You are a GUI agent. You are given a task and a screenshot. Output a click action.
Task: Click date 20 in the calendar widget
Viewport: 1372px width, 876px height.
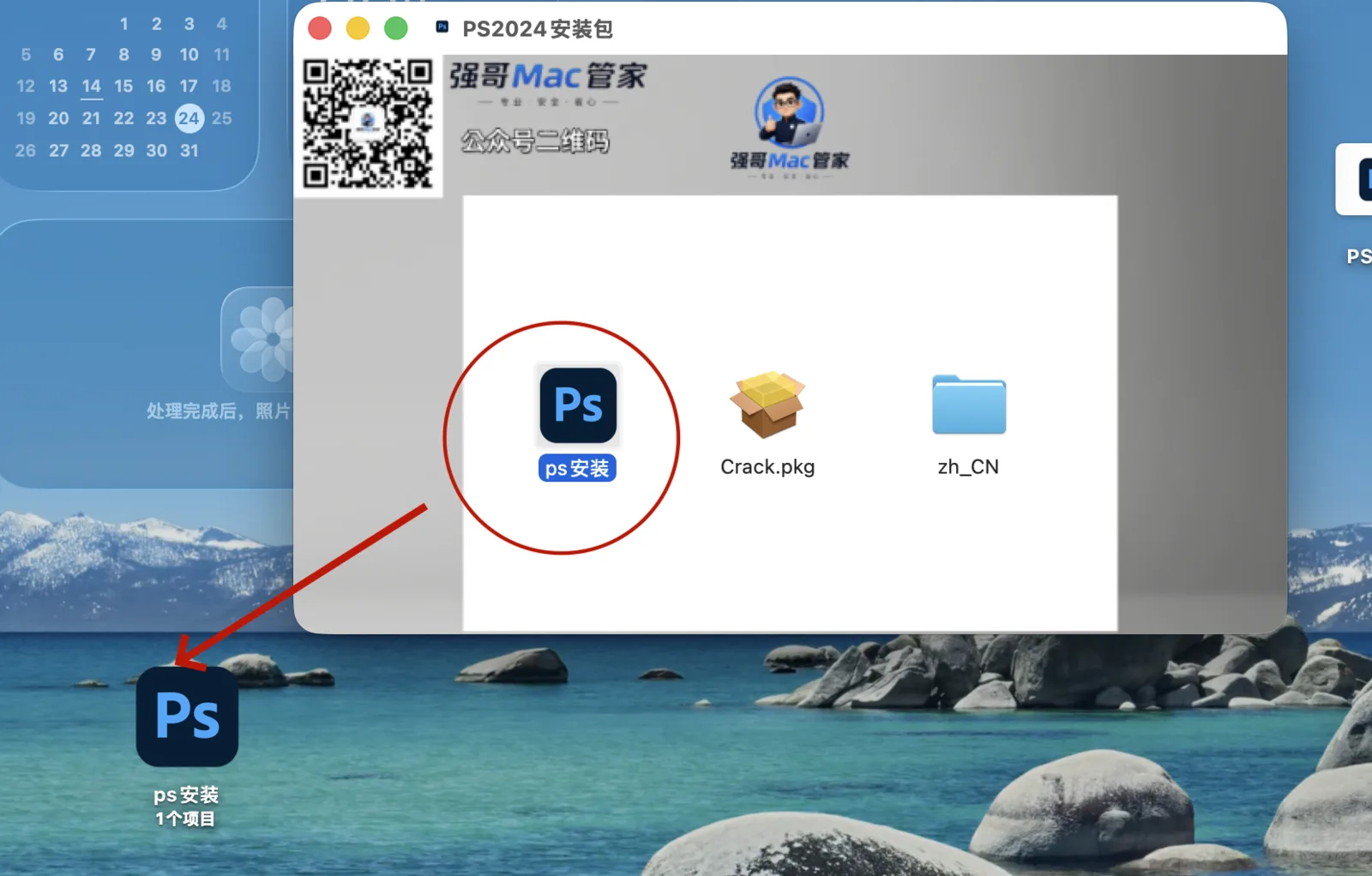pos(58,118)
